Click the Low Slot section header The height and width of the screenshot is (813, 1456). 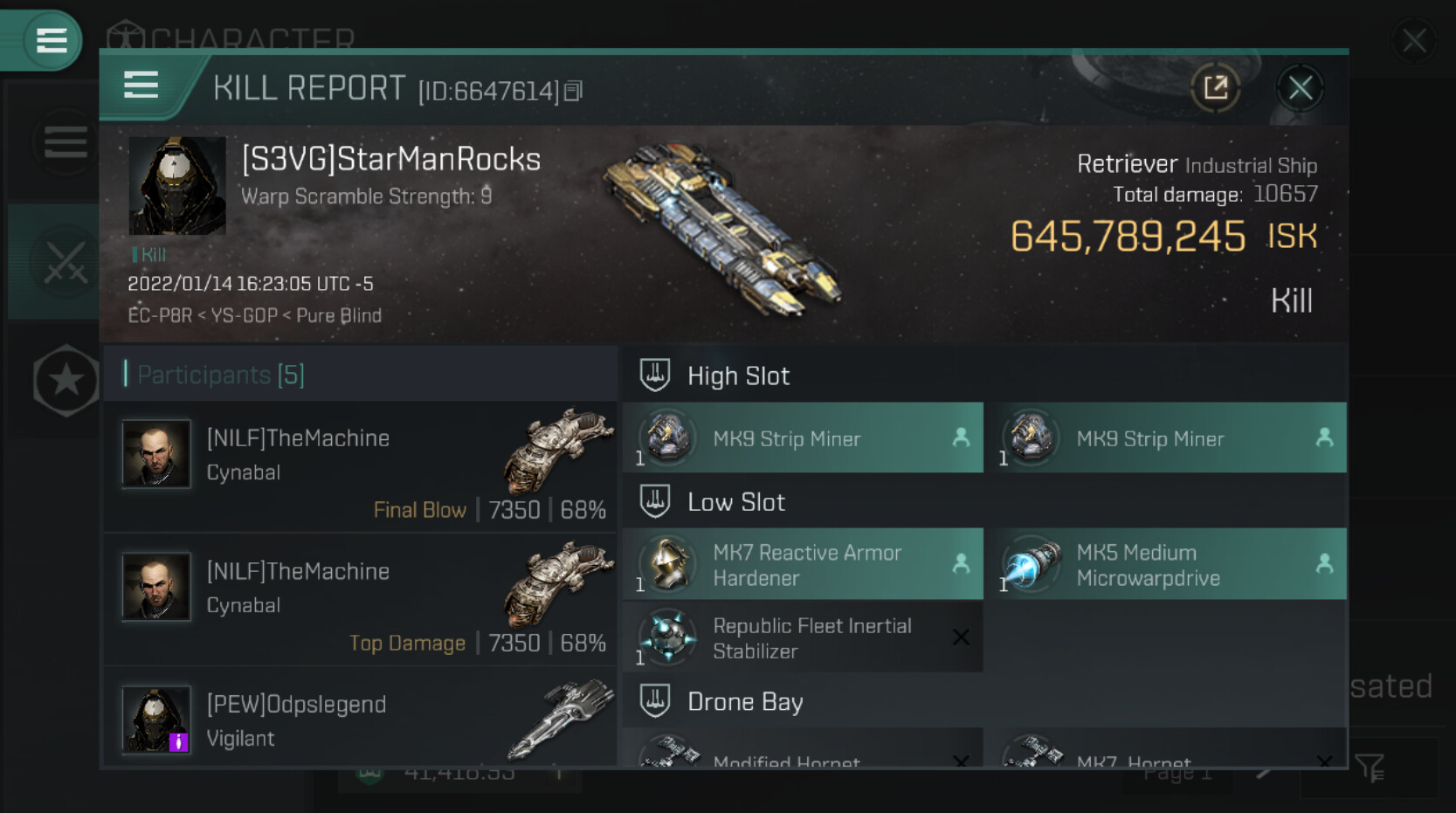point(736,502)
